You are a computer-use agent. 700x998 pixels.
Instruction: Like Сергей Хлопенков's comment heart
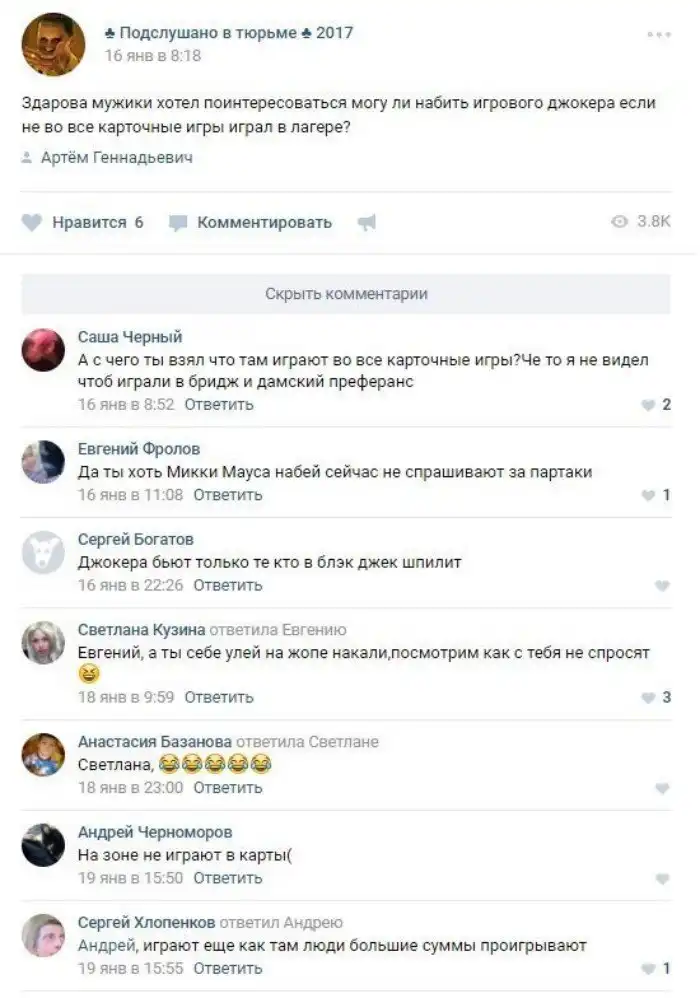point(648,969)
